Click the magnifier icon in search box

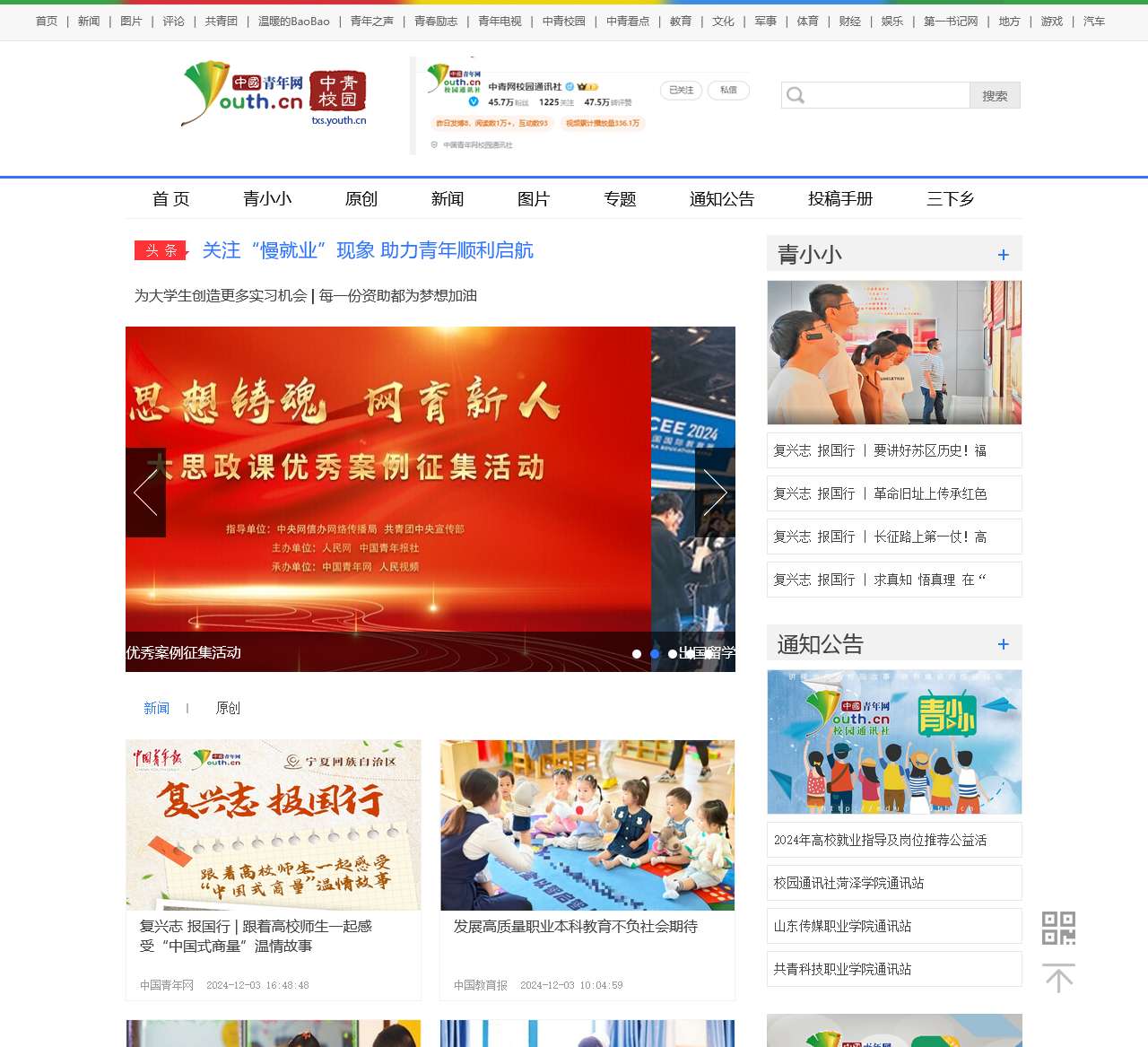[795, 95]
